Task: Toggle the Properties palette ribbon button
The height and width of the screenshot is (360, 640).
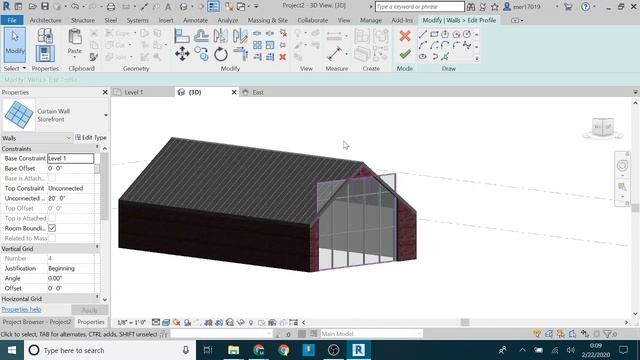Action: coord(45,54)
